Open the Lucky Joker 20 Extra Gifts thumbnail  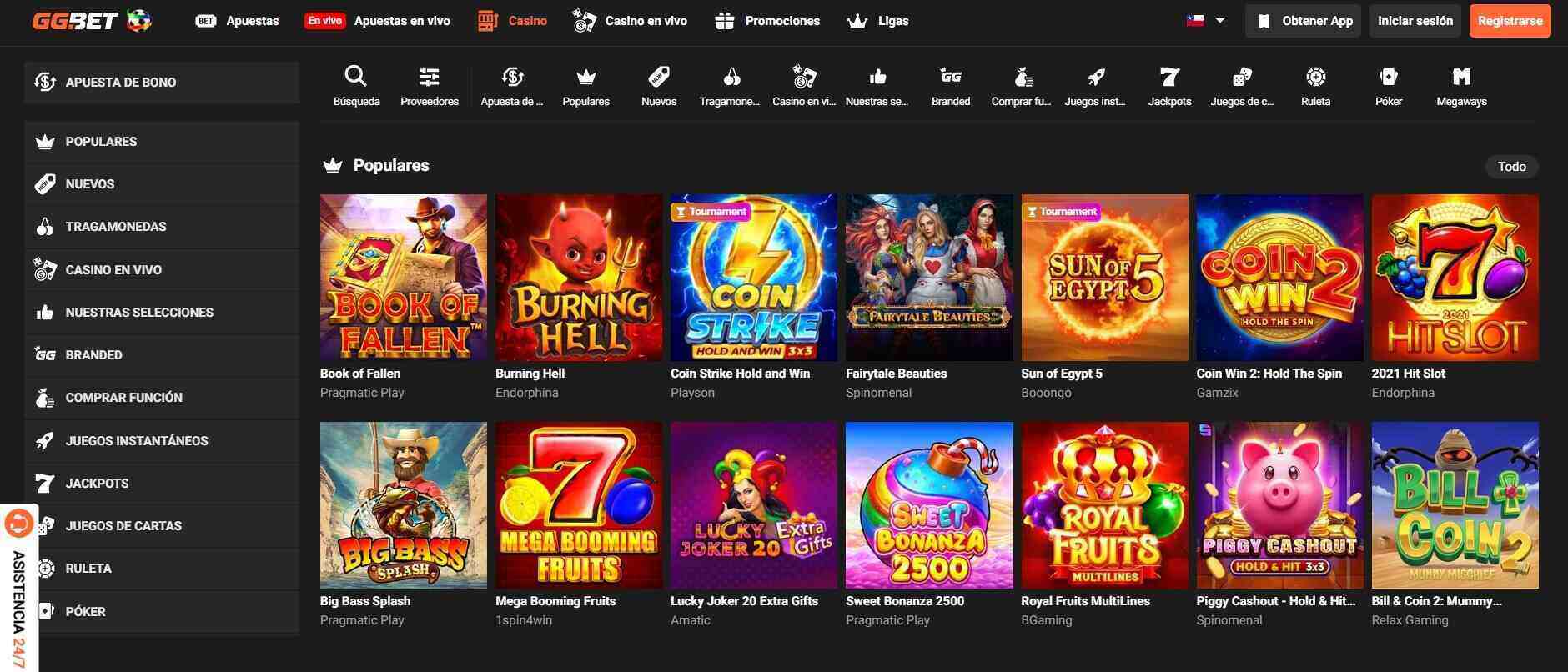[754, 505]
